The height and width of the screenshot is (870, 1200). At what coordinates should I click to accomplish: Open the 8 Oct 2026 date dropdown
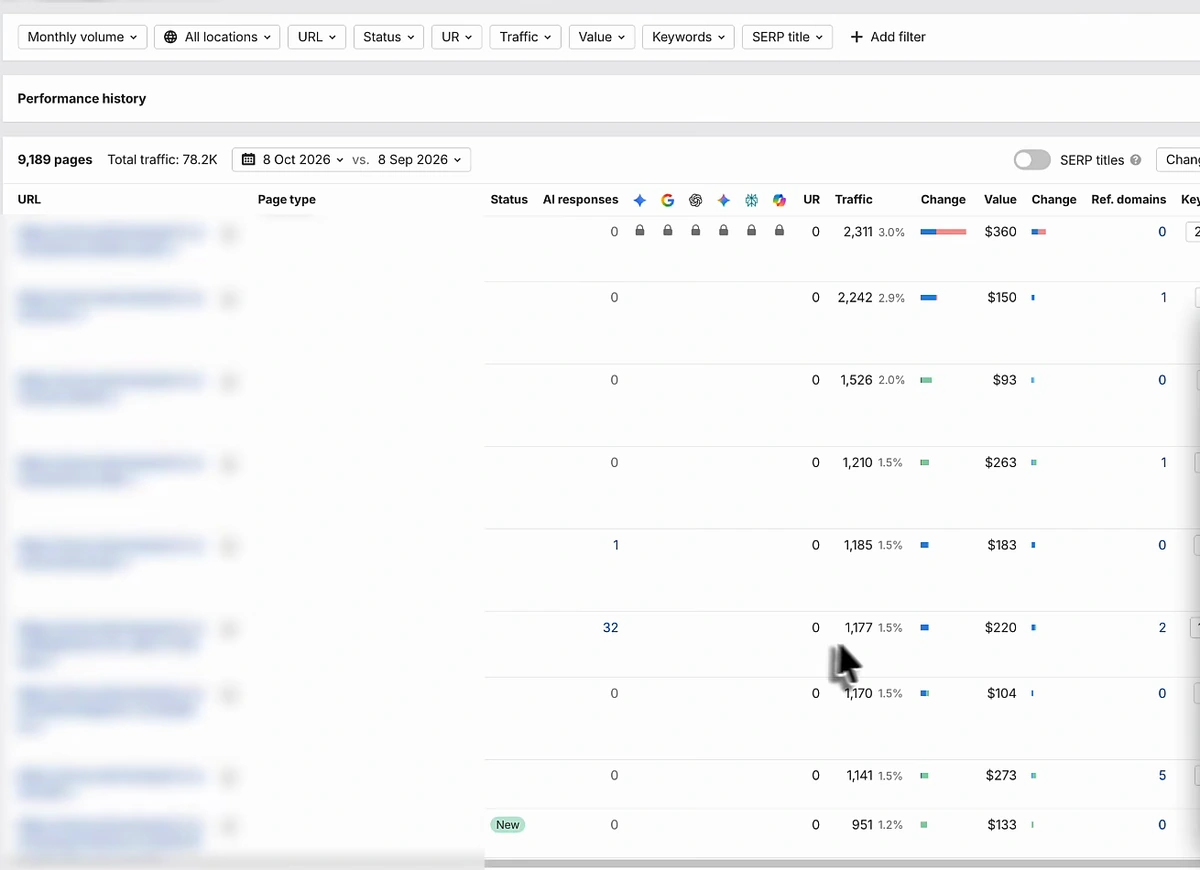[303, 160]
